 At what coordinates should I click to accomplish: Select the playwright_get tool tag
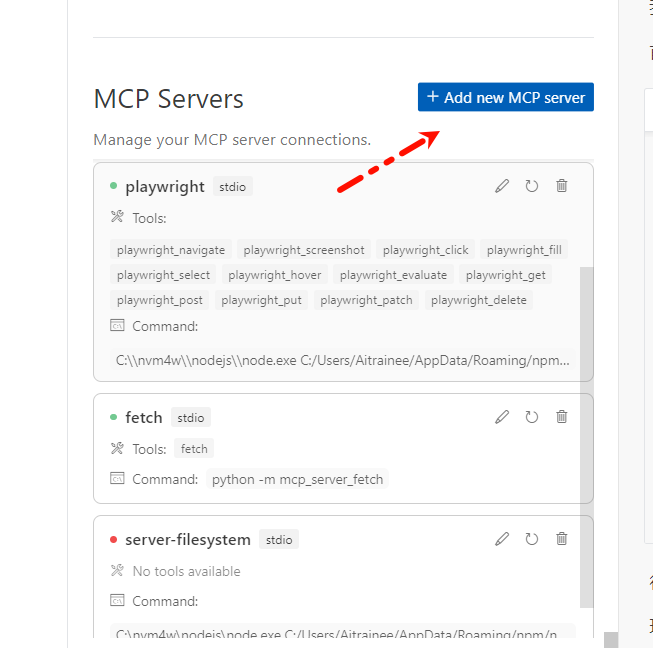[x=505, y=275]
